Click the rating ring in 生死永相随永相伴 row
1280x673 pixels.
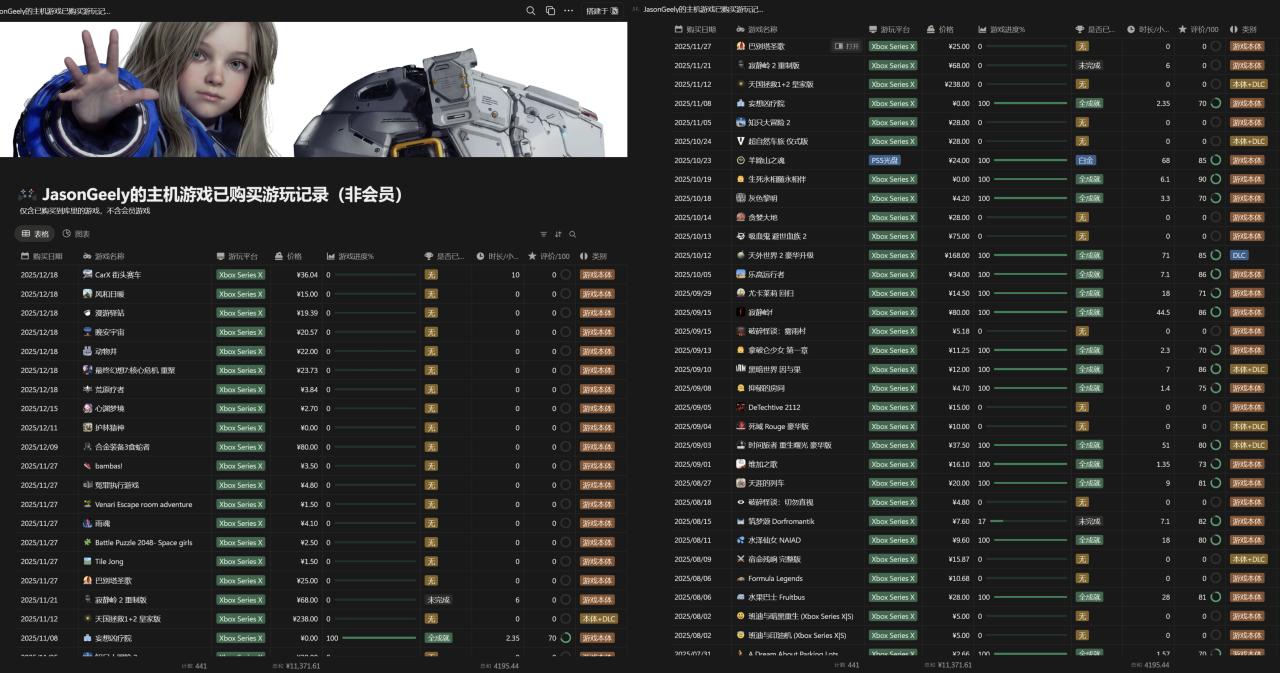(1215, 179)
